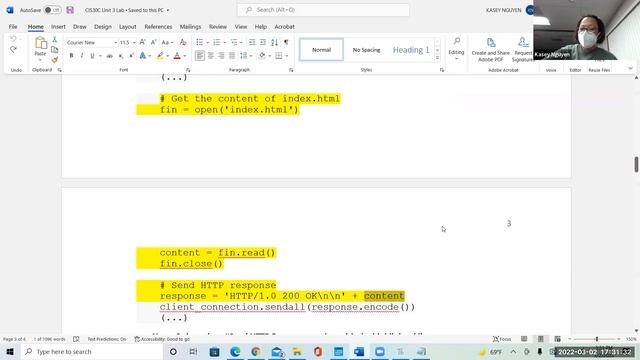The image size is (640, 360).
Task: Switch to Web Layout view
Action: (557, 339)
